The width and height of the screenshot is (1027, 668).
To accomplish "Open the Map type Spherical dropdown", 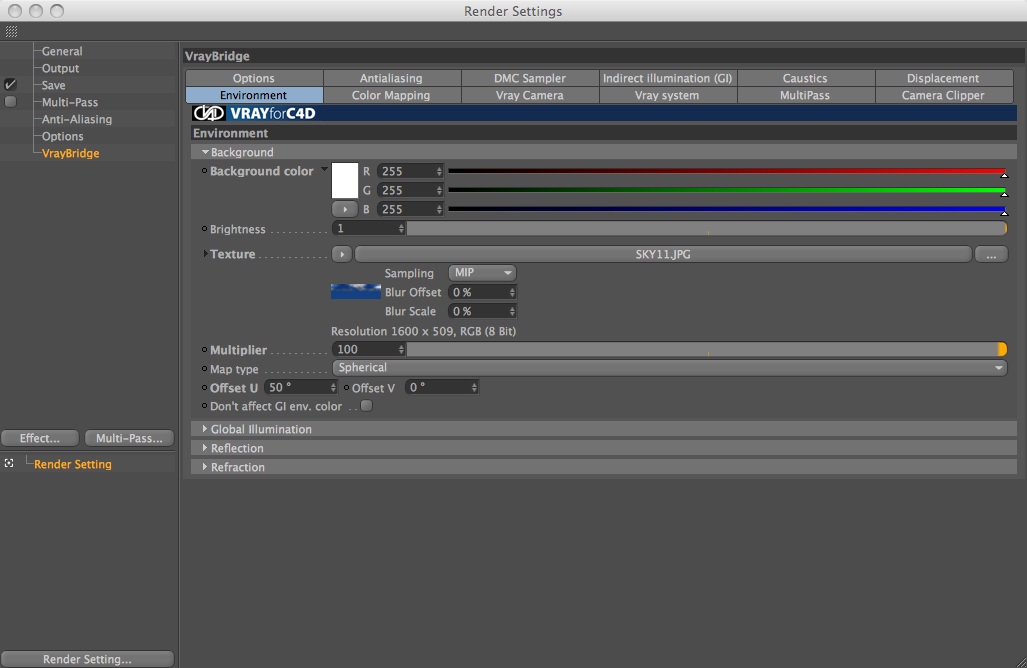I will pyautogui.click(x=669, y=368).
